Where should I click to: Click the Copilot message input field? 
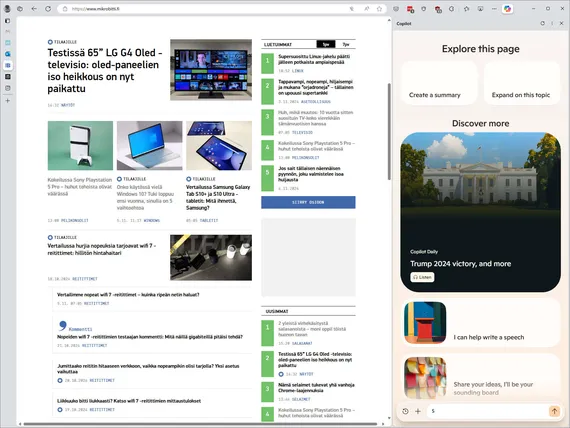[487, 411]
